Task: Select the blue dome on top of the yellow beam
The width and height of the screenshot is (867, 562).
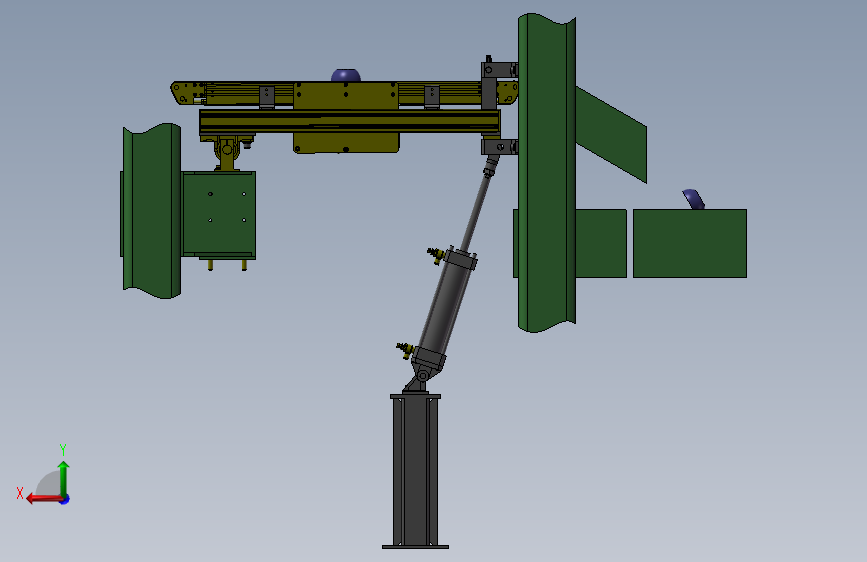Action: click(346, 76)
